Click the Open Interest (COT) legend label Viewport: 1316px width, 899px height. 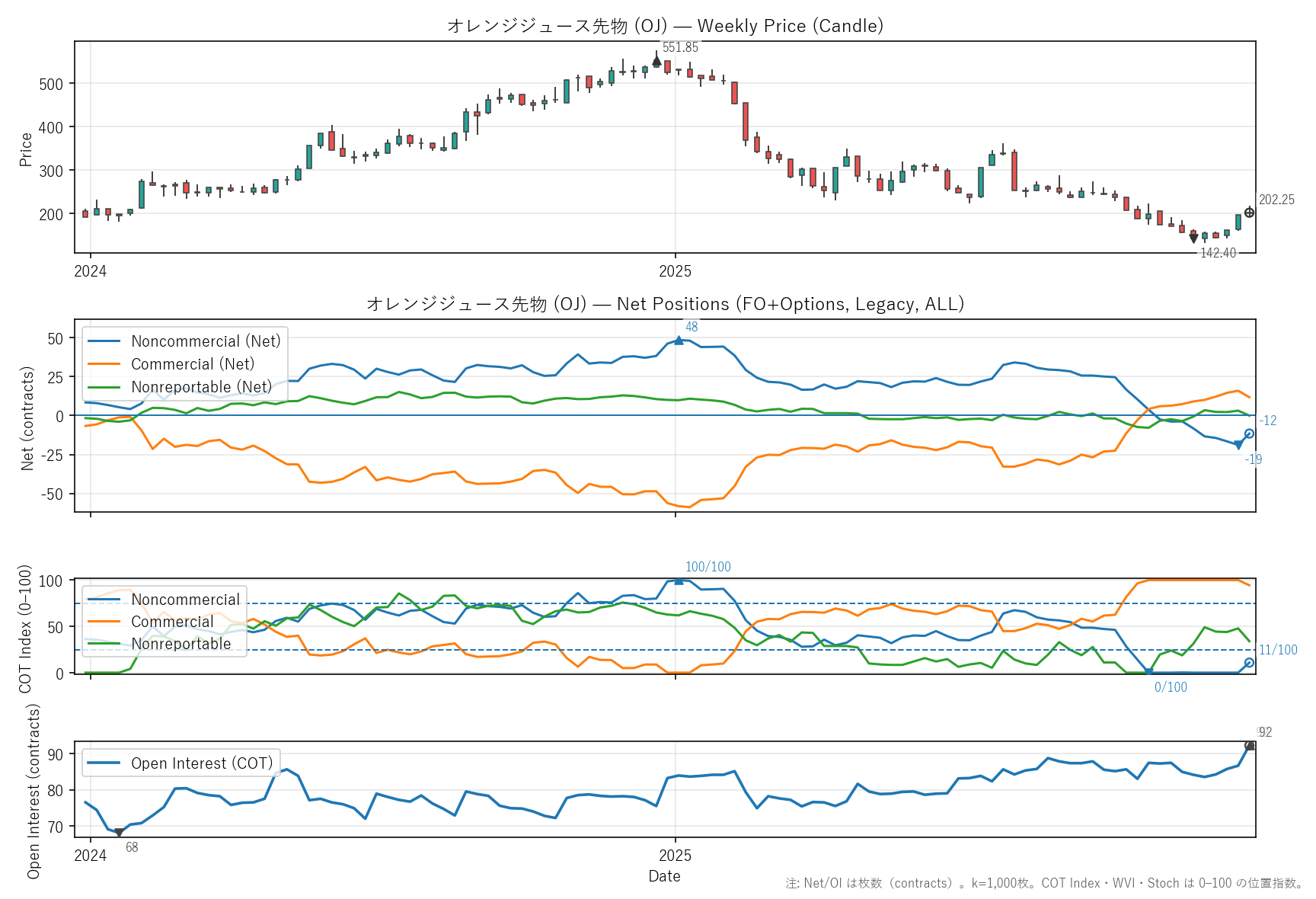tap(201, 763)
